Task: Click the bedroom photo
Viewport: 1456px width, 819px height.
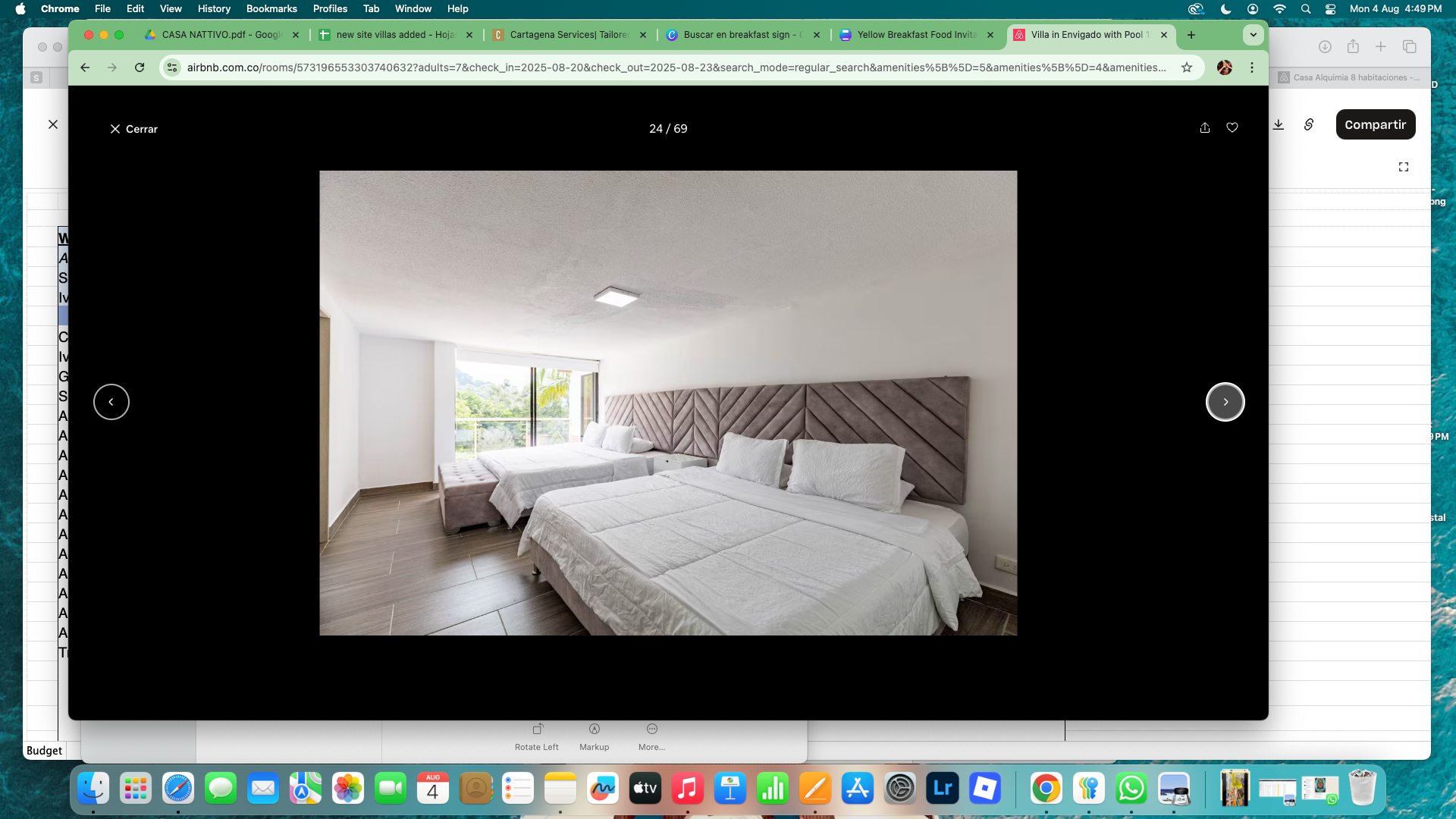Action: pos(667,403)
